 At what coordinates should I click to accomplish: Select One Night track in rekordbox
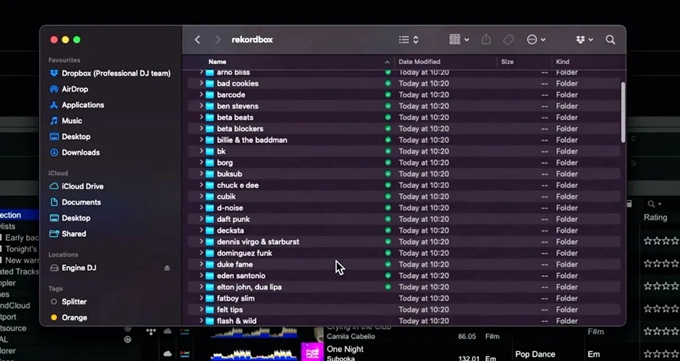[x=345, y=349]
